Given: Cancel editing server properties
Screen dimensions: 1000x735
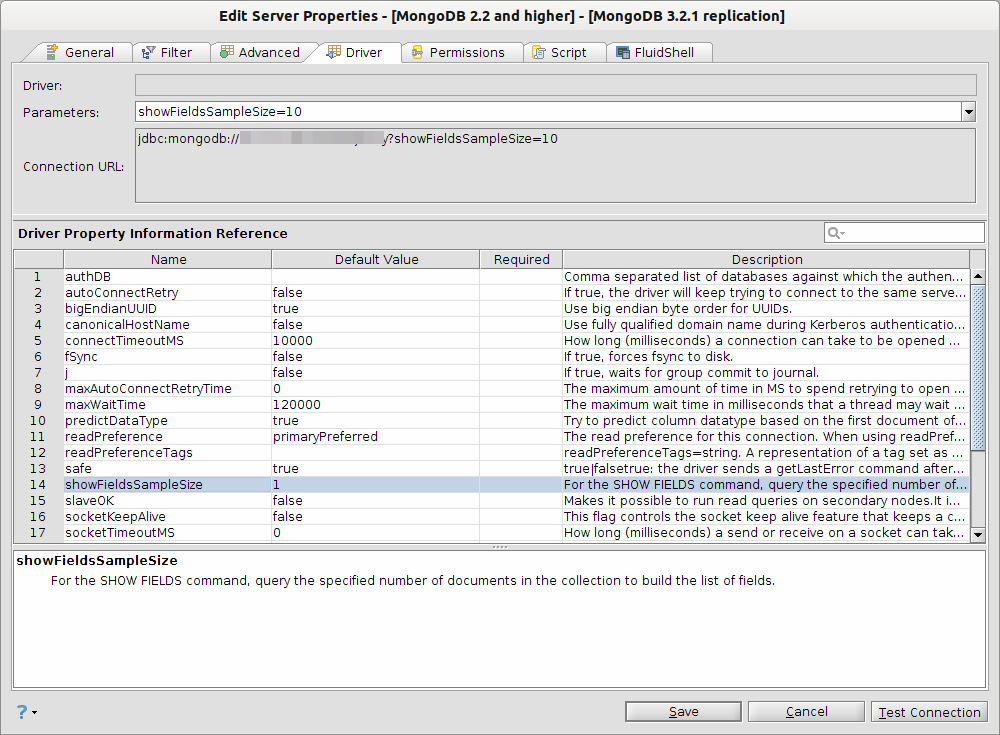Looking at the screenshot, I should 806,711.
